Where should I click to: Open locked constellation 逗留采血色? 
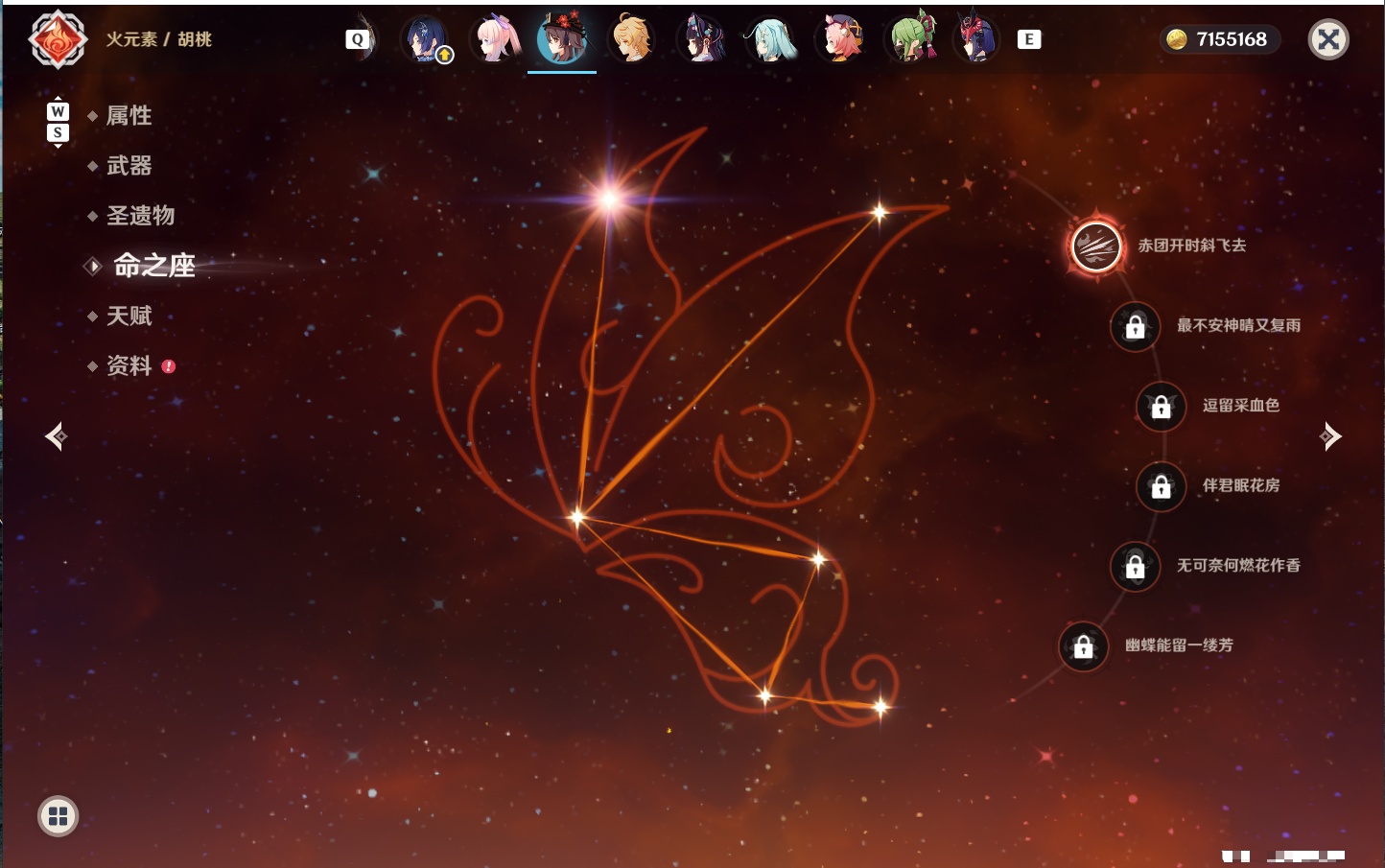[x=1161, y=407]
